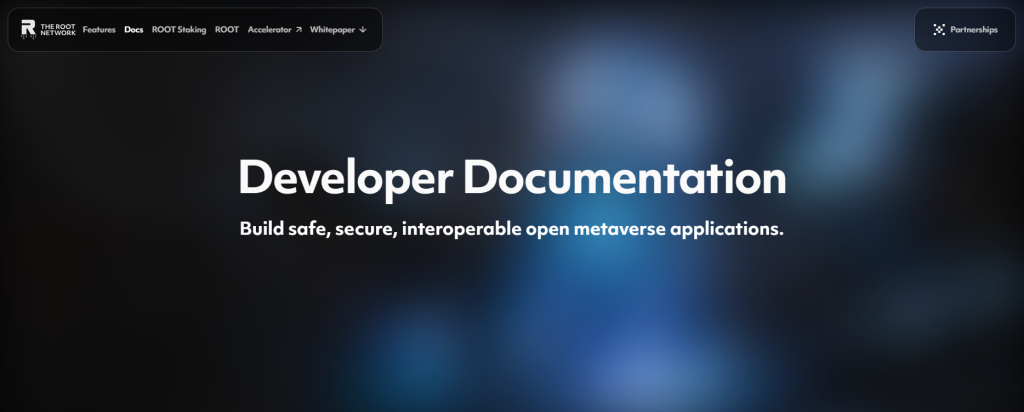Screen dimensions: 1024x412
Task: Select the Developer Documentation heading
Action: [x=512, y=178]
